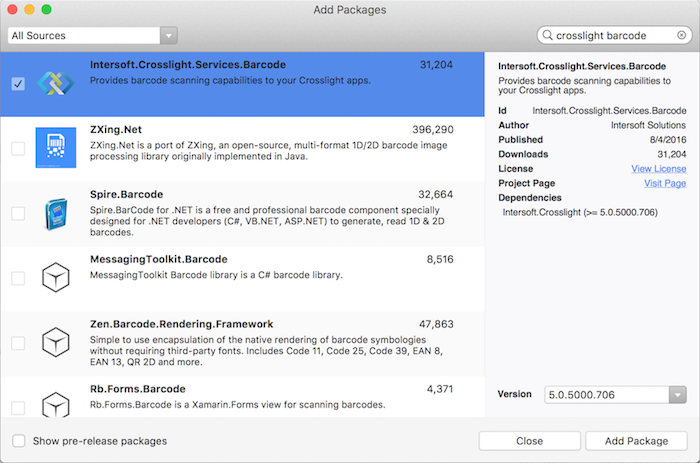Viewport: 700px width, 463px height.
Task: Open the All Sources dropdown
Action: tap(92, 35)
